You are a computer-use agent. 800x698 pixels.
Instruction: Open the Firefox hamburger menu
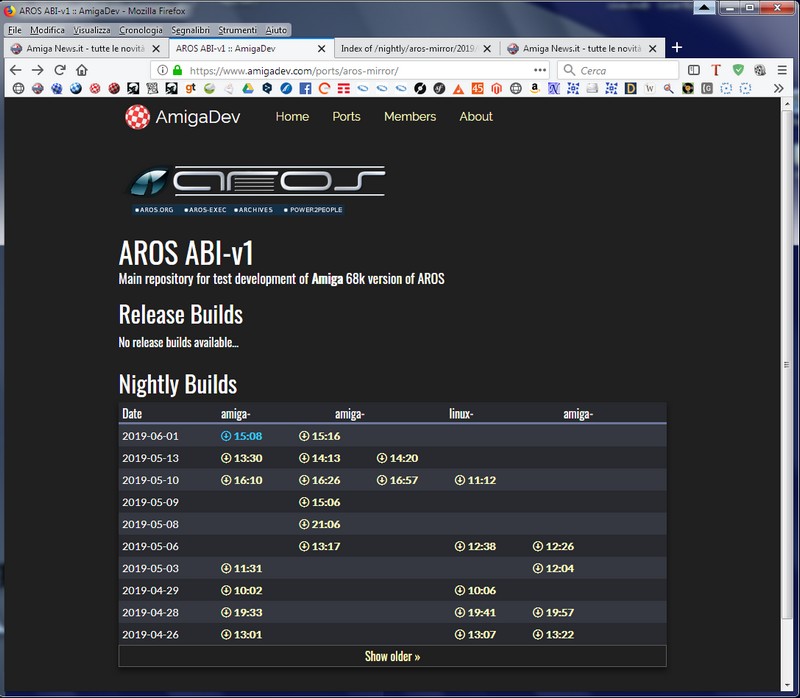click(783, 70)
